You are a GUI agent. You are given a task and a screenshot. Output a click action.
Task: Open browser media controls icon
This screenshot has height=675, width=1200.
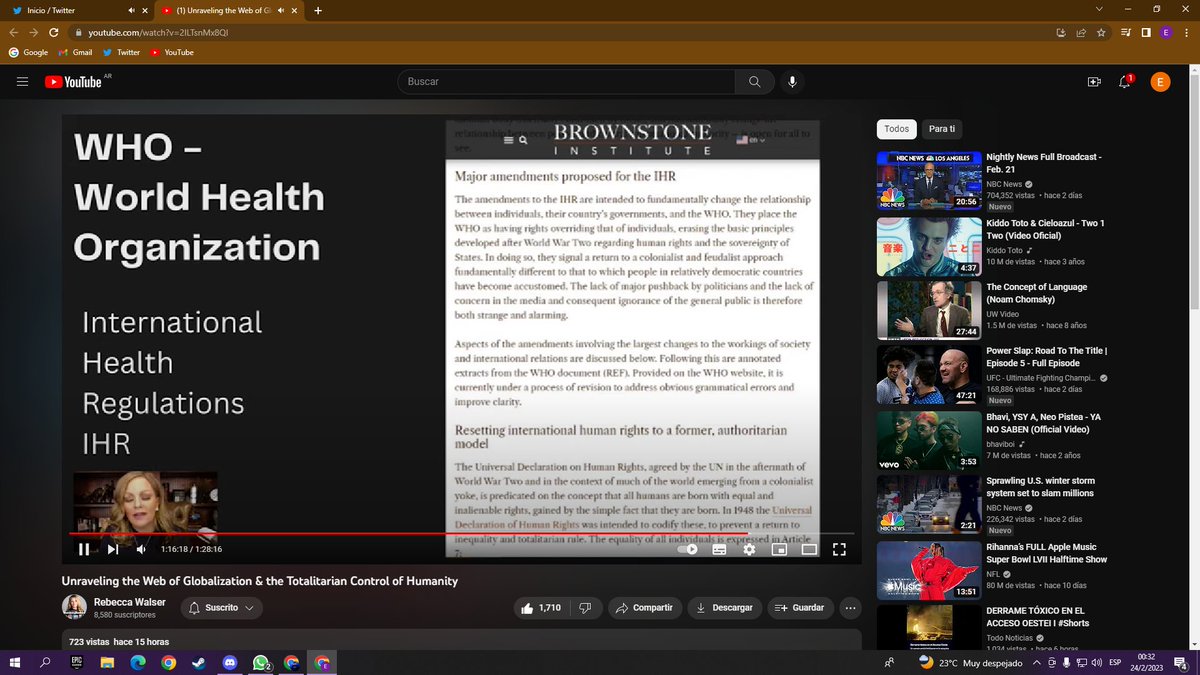[1127, 32]
